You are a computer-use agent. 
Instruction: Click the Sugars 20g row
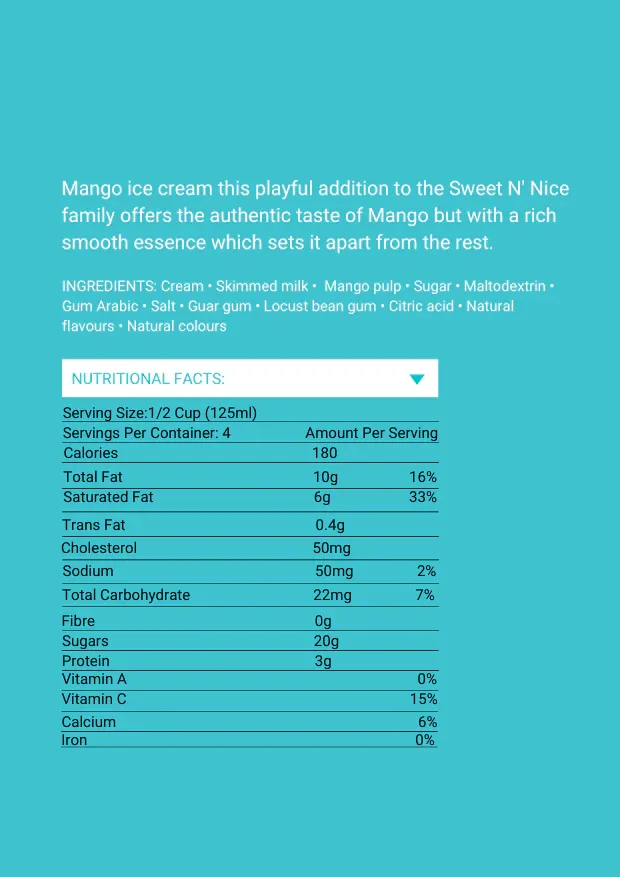coord(250,641)
